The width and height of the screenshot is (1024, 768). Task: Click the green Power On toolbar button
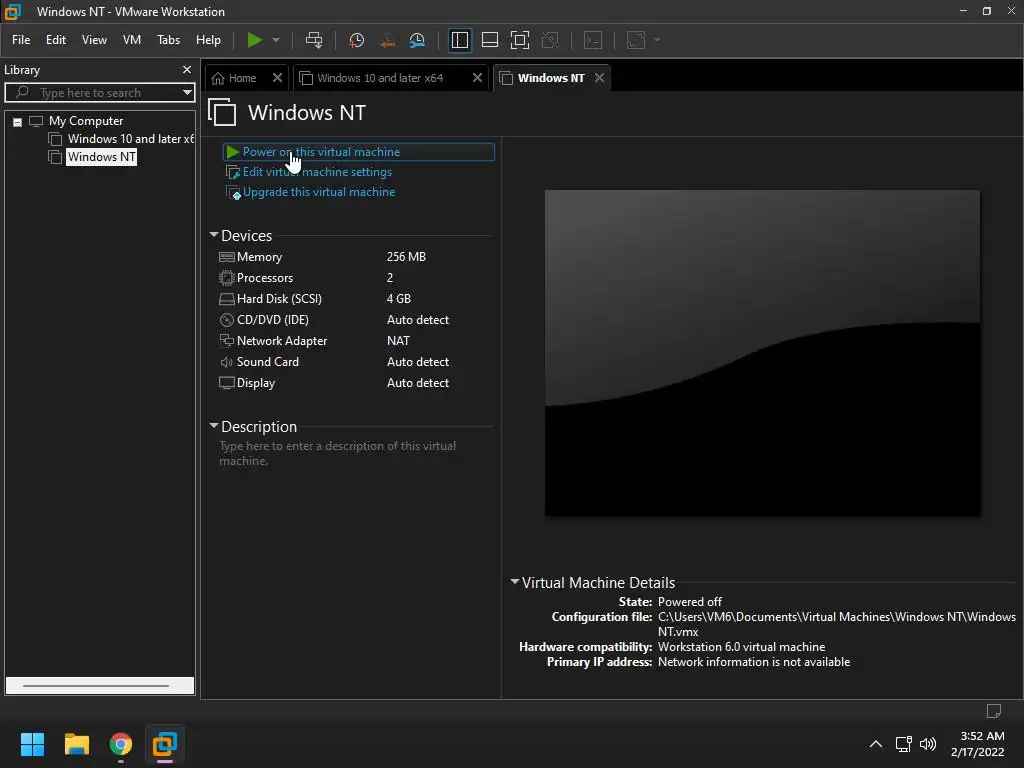coord(254,40)
